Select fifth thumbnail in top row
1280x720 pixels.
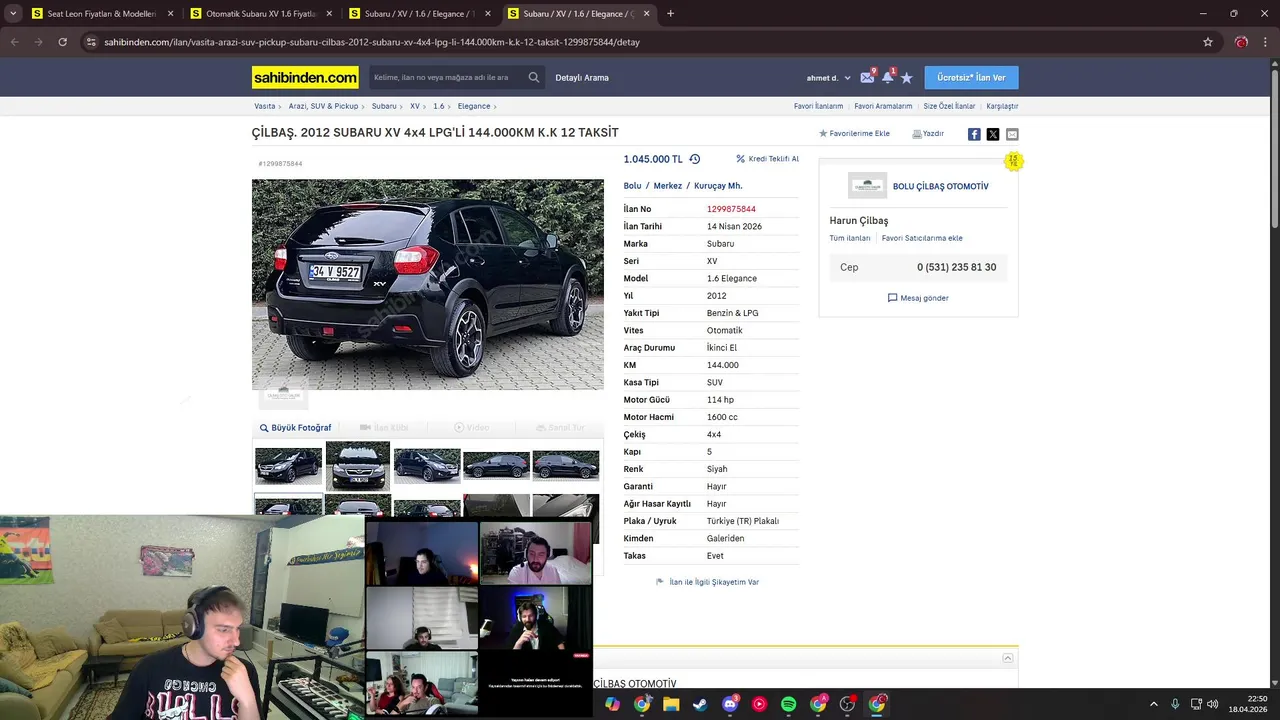click(566, 466)
